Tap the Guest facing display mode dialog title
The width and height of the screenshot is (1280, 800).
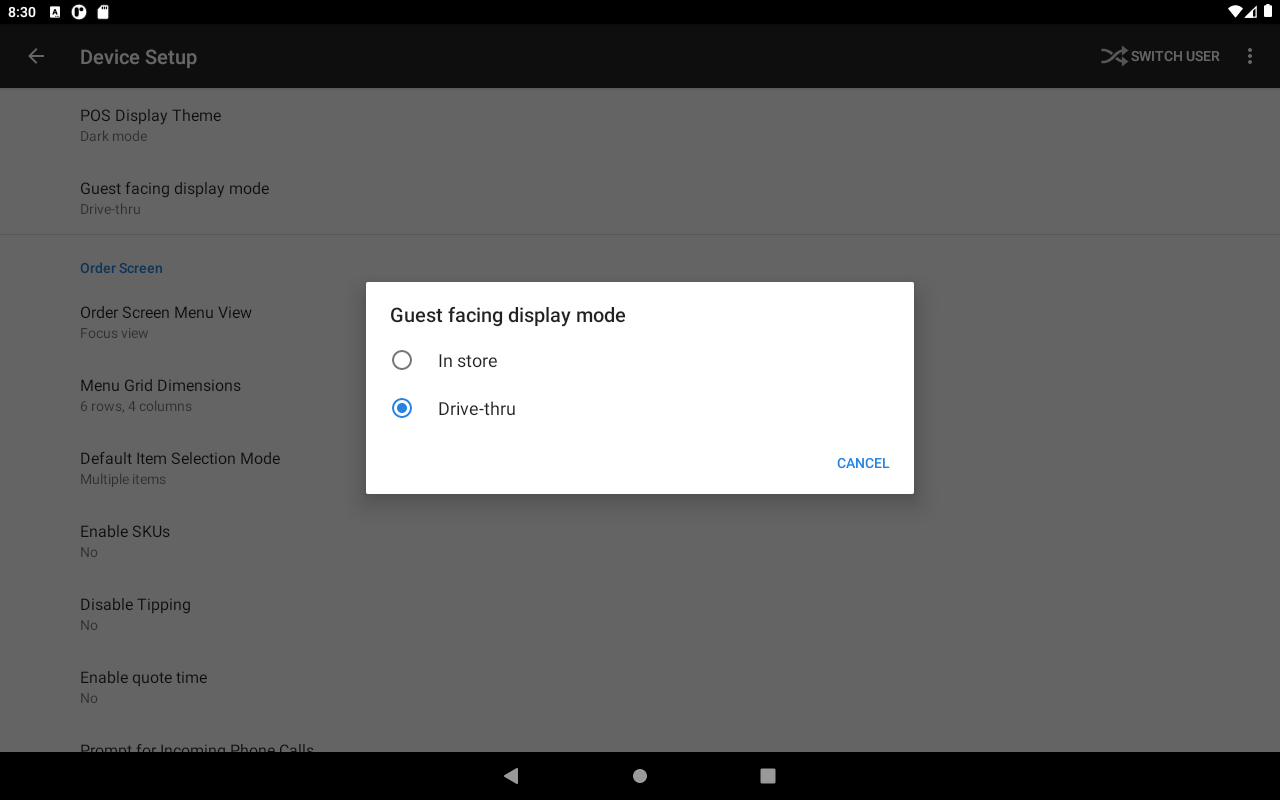pos(507,315)
